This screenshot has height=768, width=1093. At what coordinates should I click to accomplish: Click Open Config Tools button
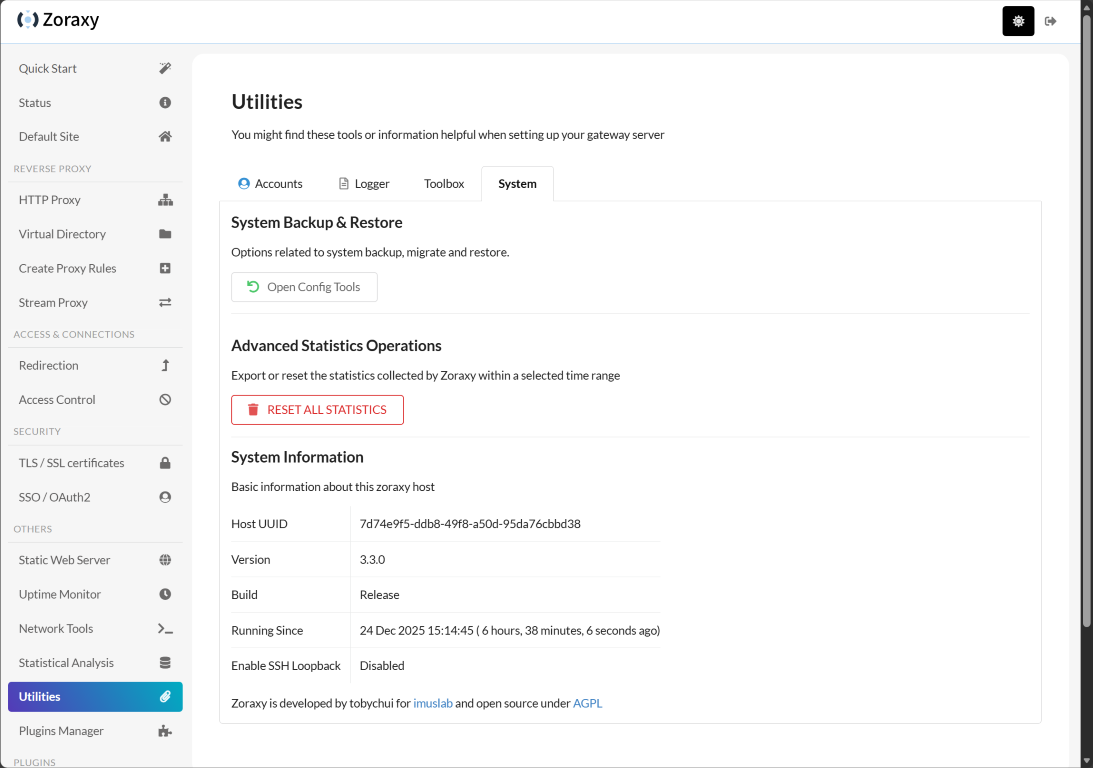(304, 287)
